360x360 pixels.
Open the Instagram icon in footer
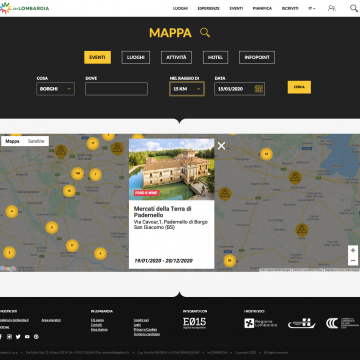tap(9, 337)
